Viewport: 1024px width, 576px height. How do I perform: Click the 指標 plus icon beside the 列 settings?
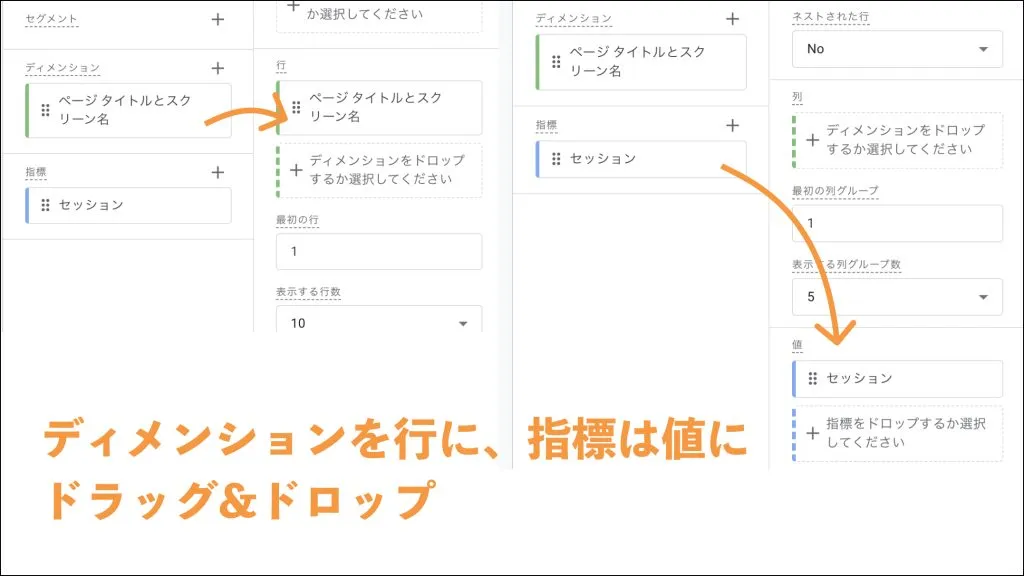click(732, 125)
